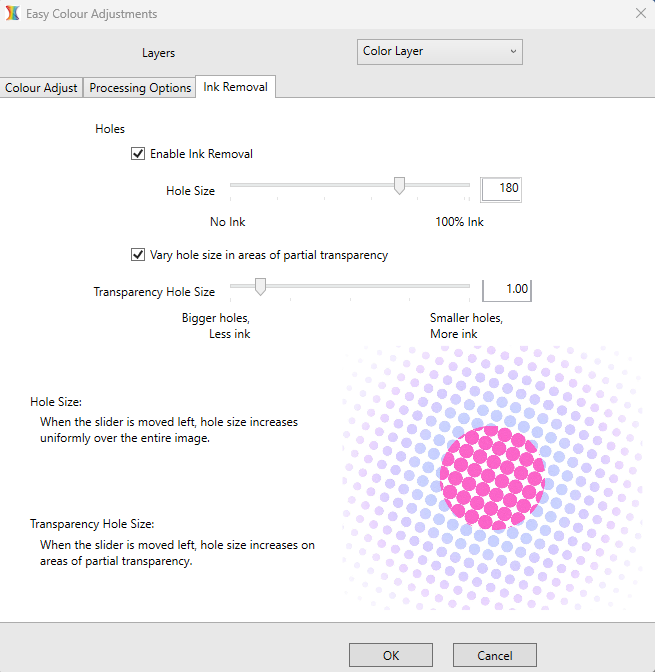This screenshot has width=655, height=672.
Task: Click the Hole Size slider thumb
Action: (399, 186)
